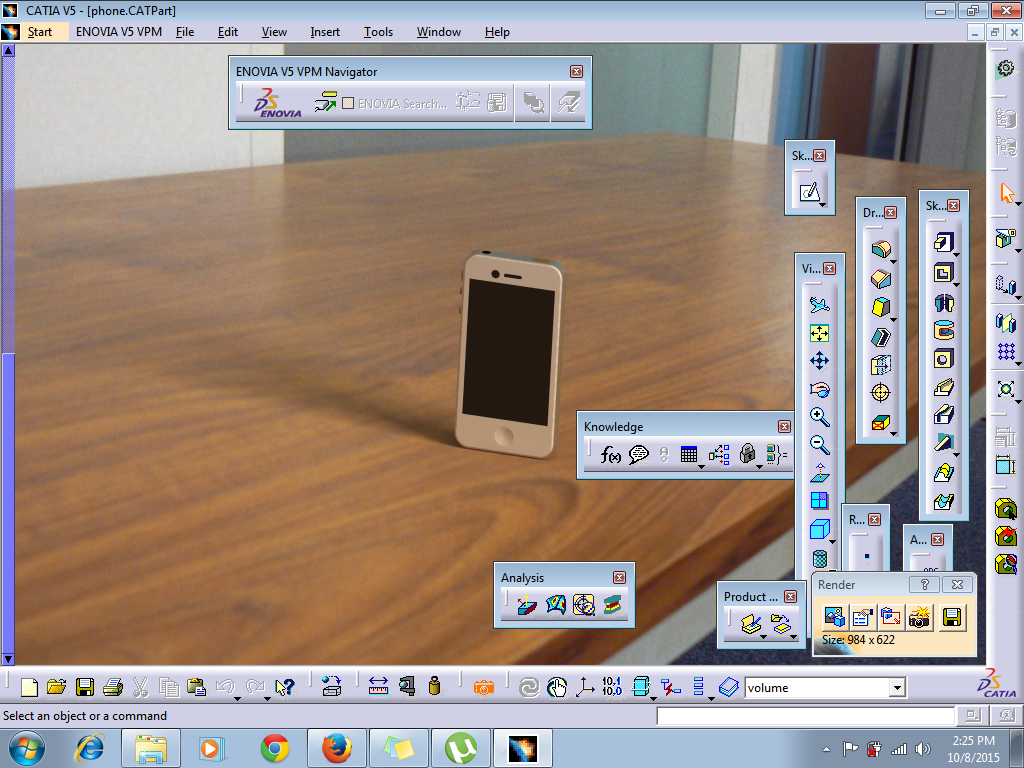Image resolution: width=1024 pixels, height=768 pixels.
Task: Open Comment & URLs speech-bubble tool
Action: tap(639, 455)
